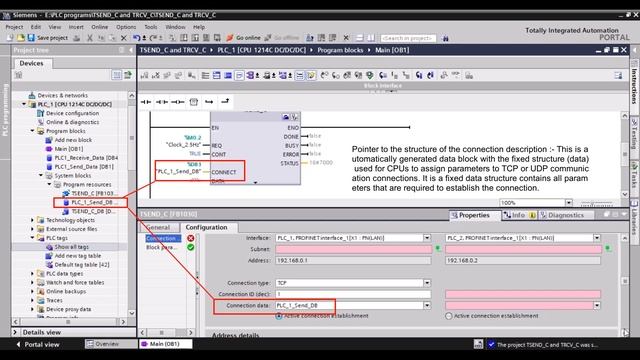This screenshot has height=360, width=640.
Task: Click the Undo arrow icon in main toolbar
Action: pos(136,38)
